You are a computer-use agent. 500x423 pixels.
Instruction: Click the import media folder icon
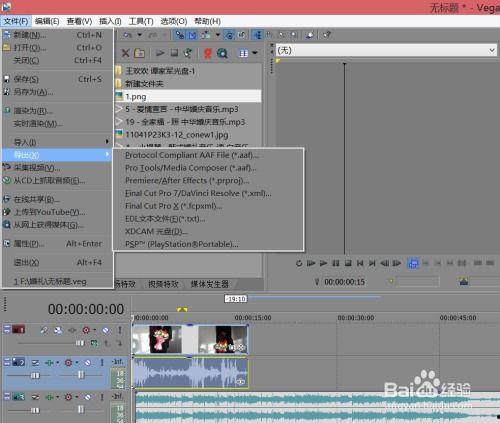click(x=139, y=53)
